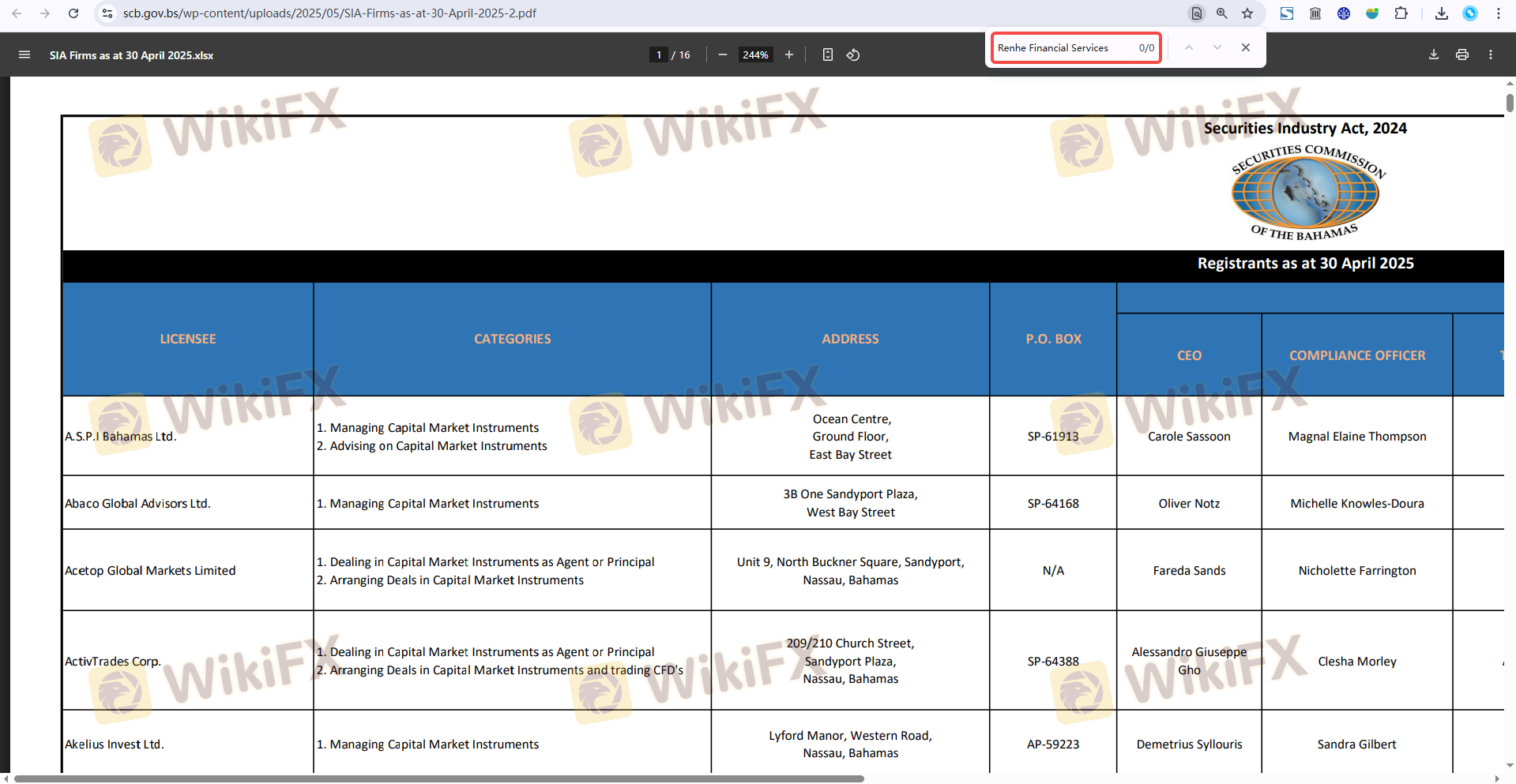The image size is (1516, 784).
Task: Click the page number input box
Action: point(658,55)
